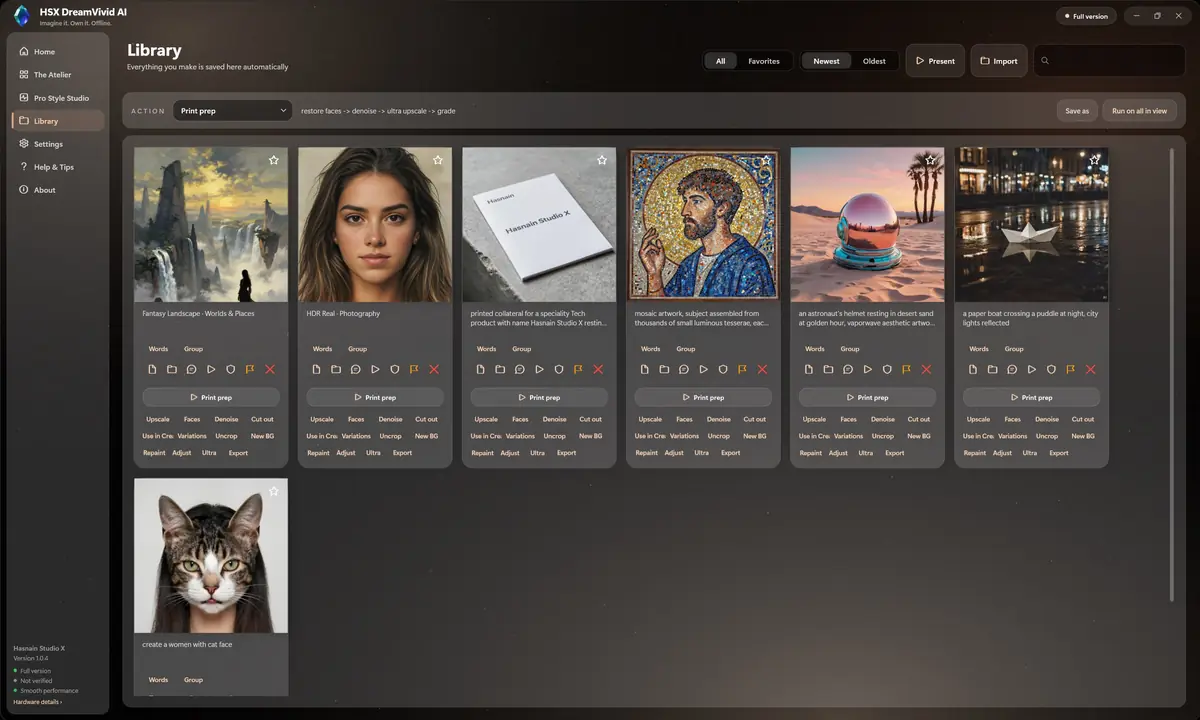
Task: Click the orange flag on astronaut's helmet card
Action: (906, 369)
